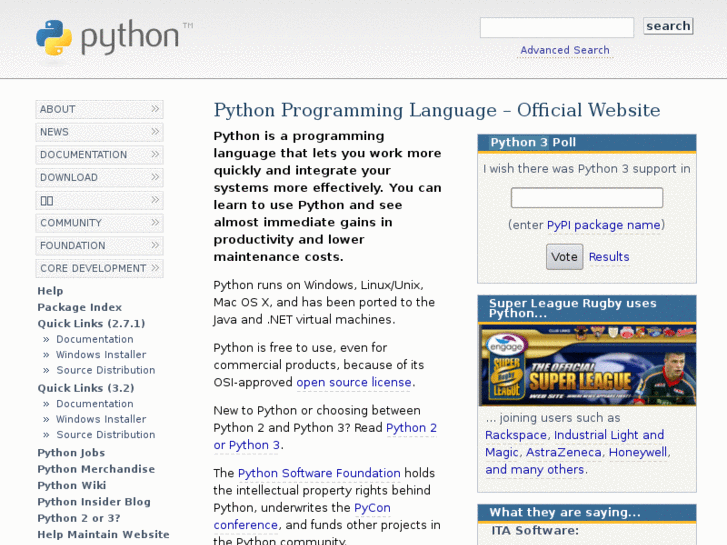Submit poll with the Vote button

tap(564, 256)
